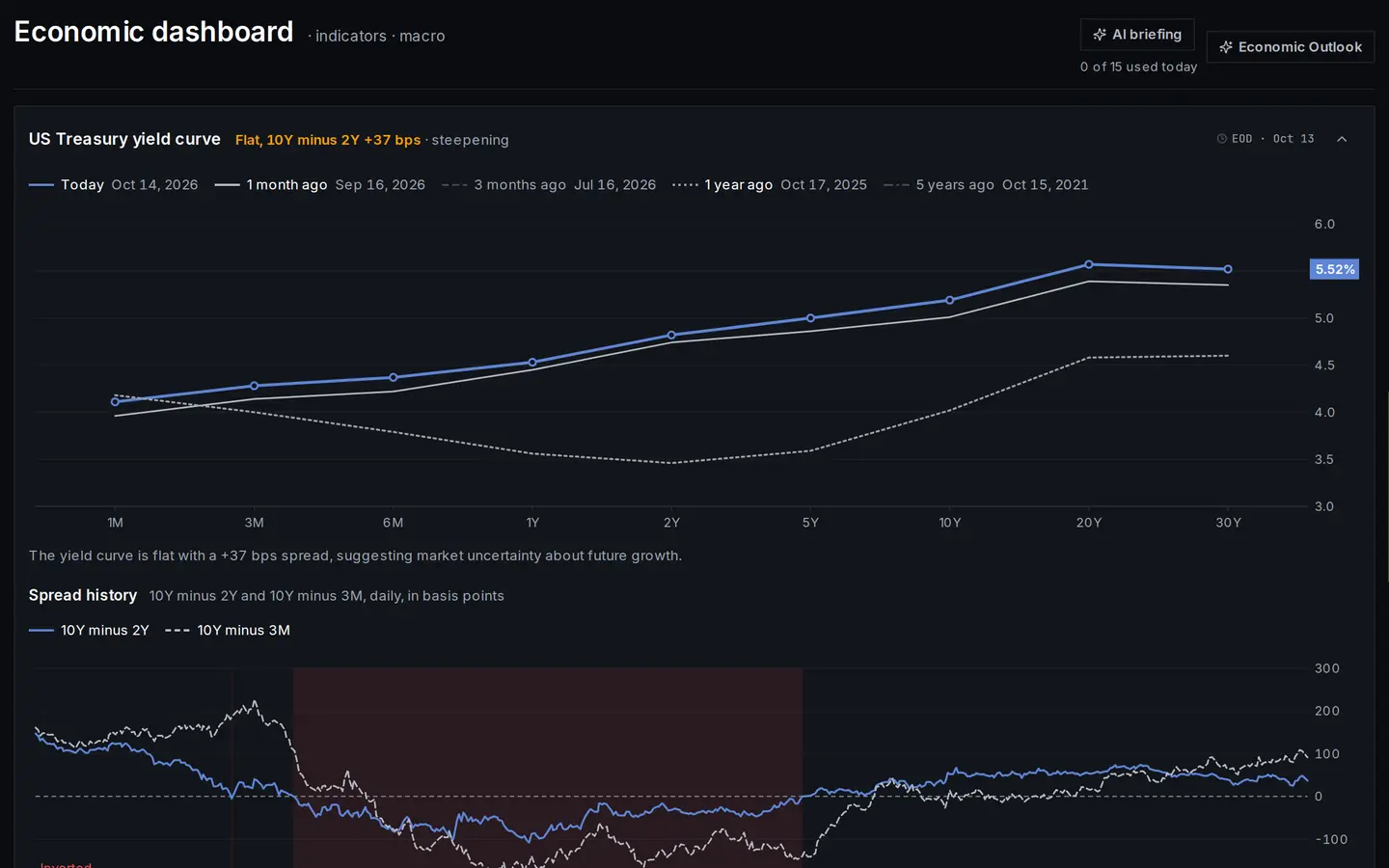This screenshot has height=868, width=1389.
Task: Click the clock icon beside EOD
Action: pyautogui.click(x=1221, y=139)
